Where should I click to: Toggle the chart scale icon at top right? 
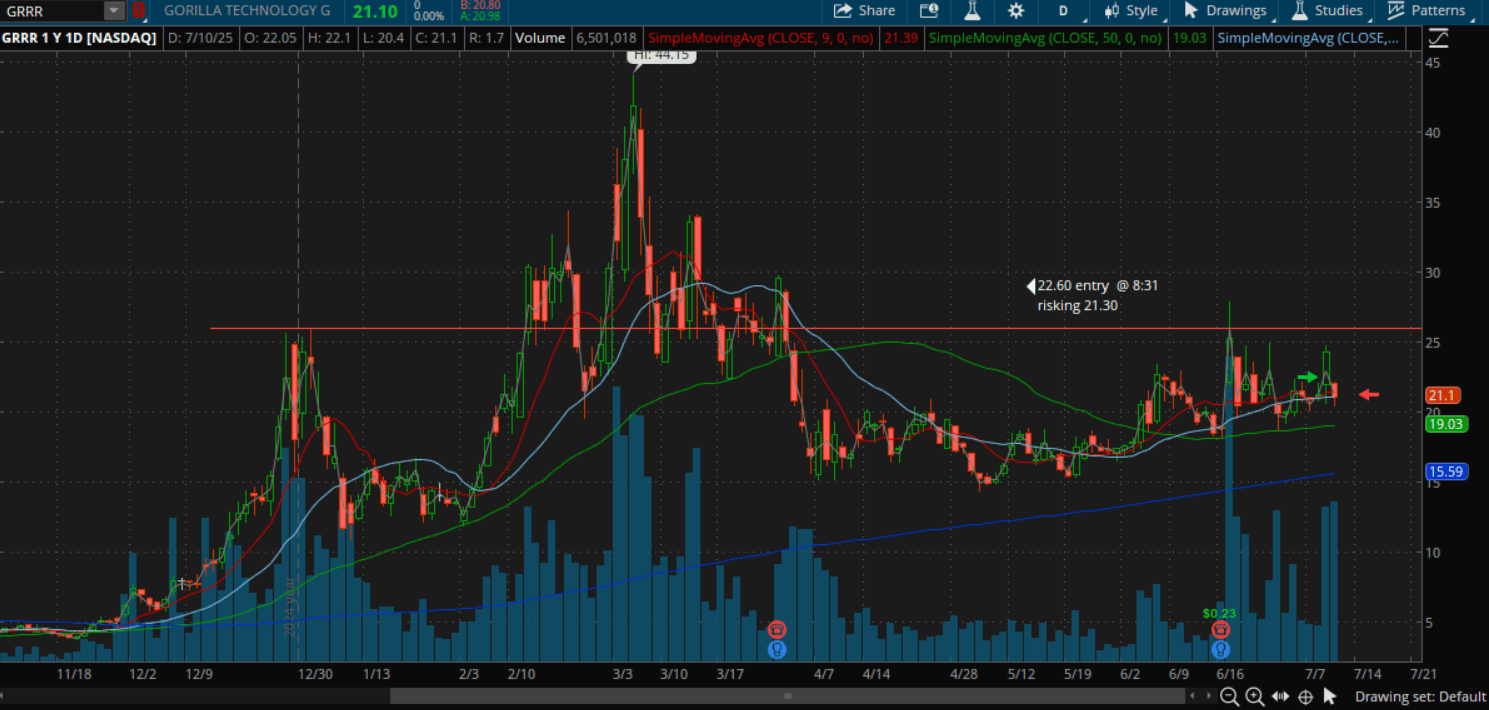(x=1438, y=39)
